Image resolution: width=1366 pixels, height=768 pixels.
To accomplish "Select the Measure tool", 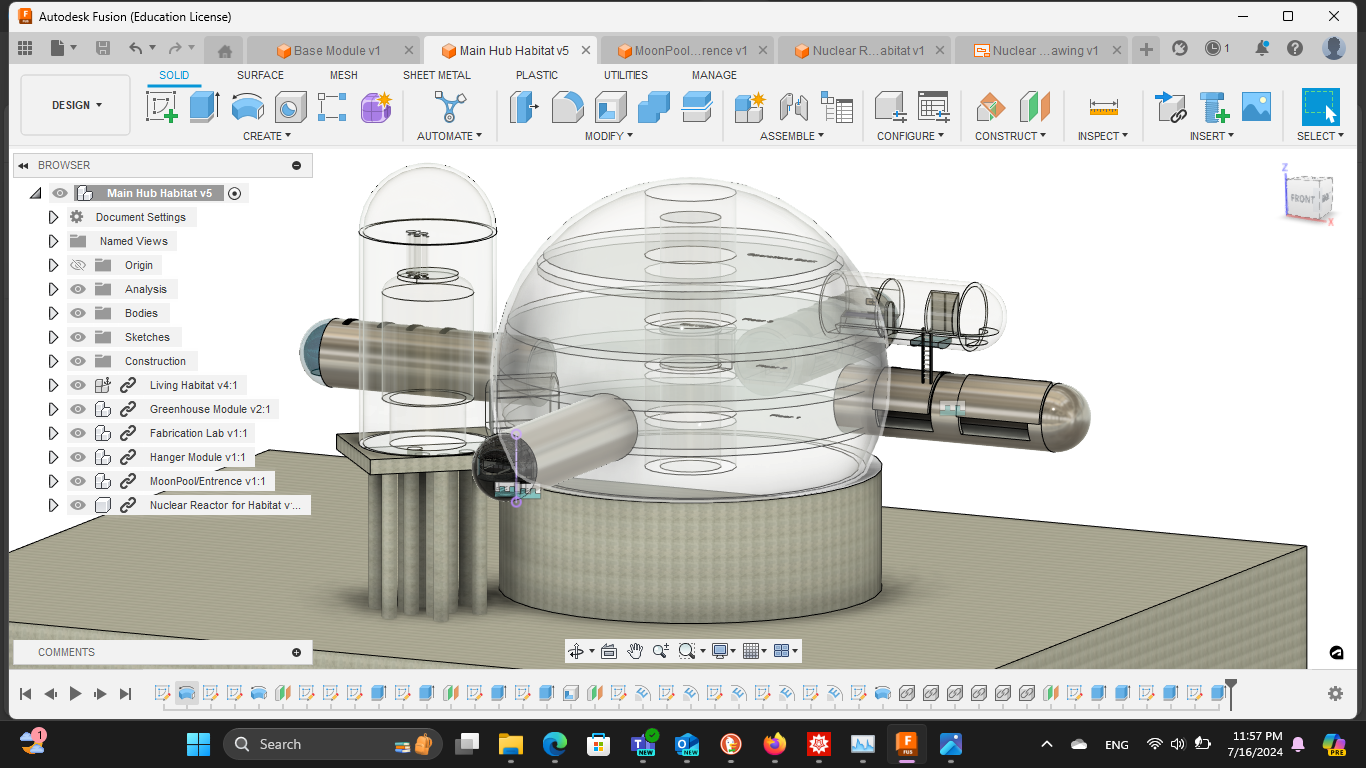I will pyautogui.click(x=1103, y=106).
